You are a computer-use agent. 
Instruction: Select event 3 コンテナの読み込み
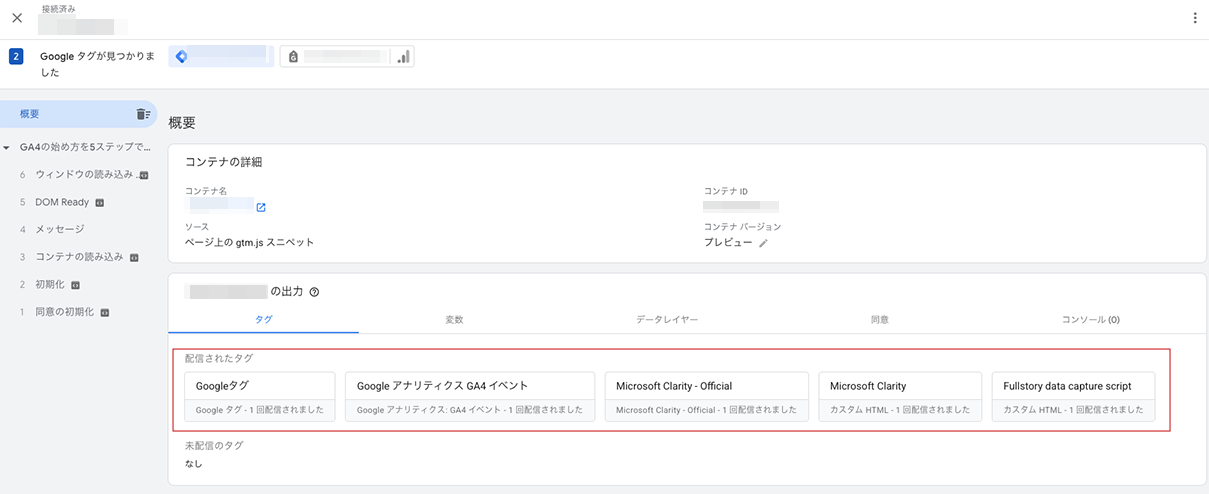tap(78, 257)
